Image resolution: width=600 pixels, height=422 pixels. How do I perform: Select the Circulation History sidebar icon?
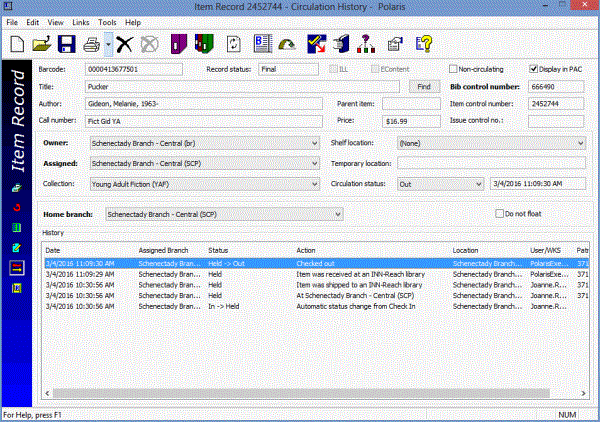[x=17, y=267]
